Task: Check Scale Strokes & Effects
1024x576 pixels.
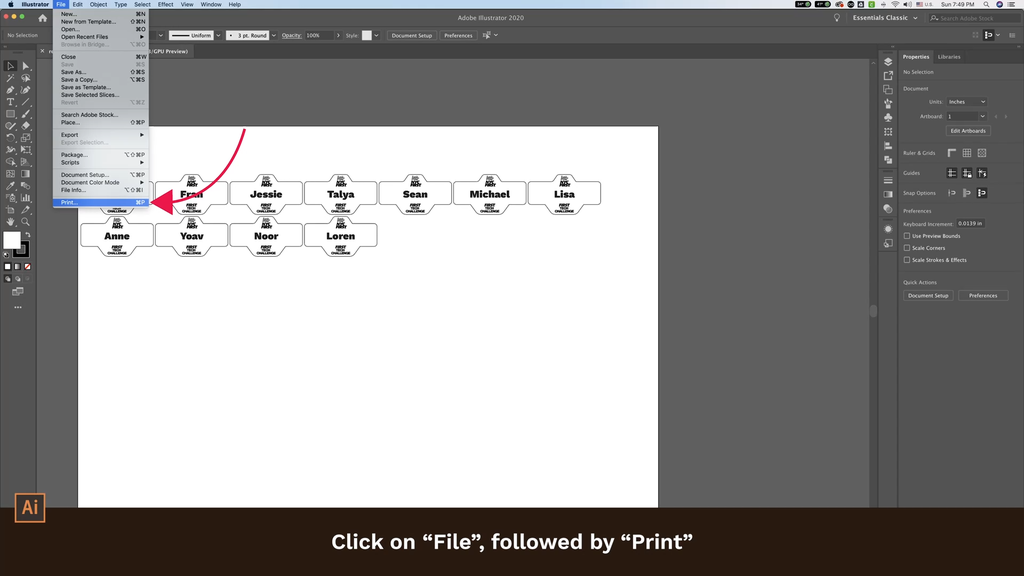Action: pos(907,260)
